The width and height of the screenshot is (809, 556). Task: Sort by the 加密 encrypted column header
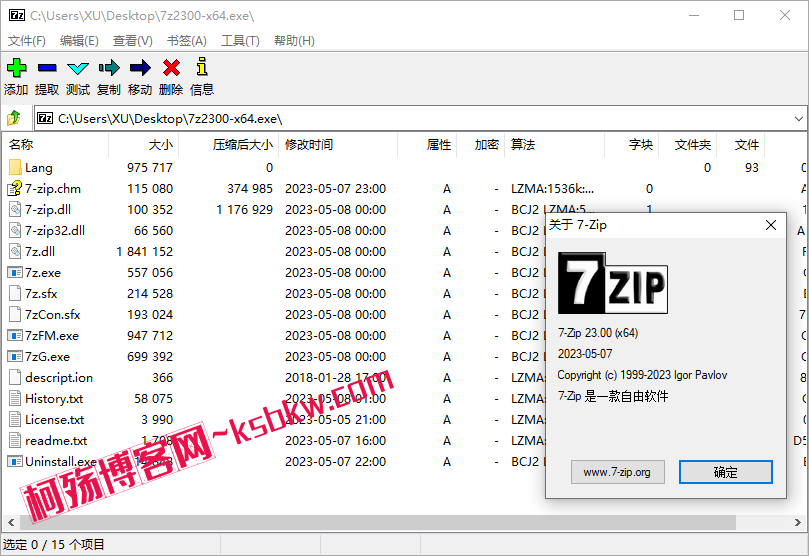coord(480,145)
